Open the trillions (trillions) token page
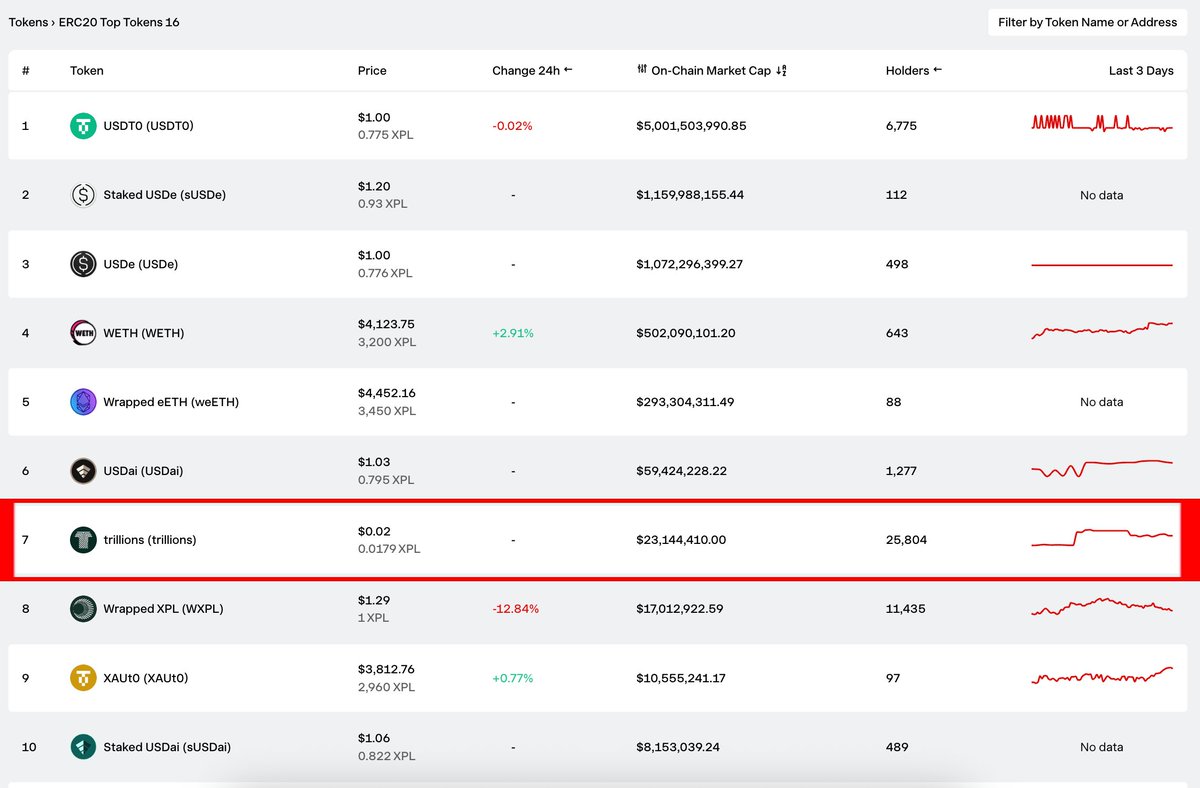Screen dimensions: 1200x788 (150, 540)
